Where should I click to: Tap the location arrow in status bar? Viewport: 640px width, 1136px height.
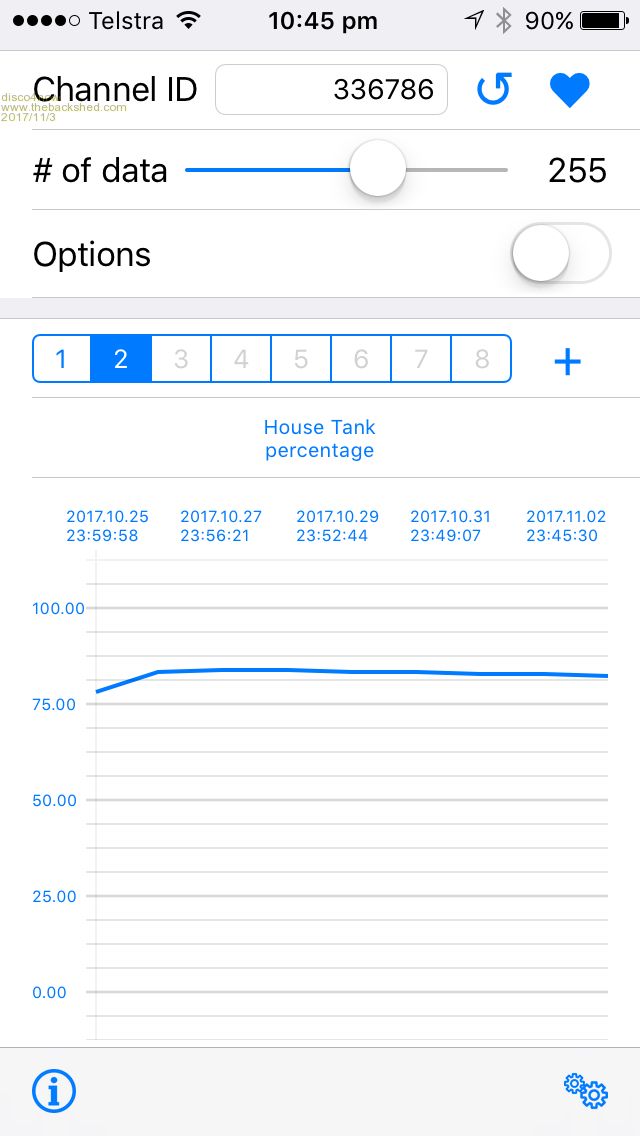click(475, 21)
